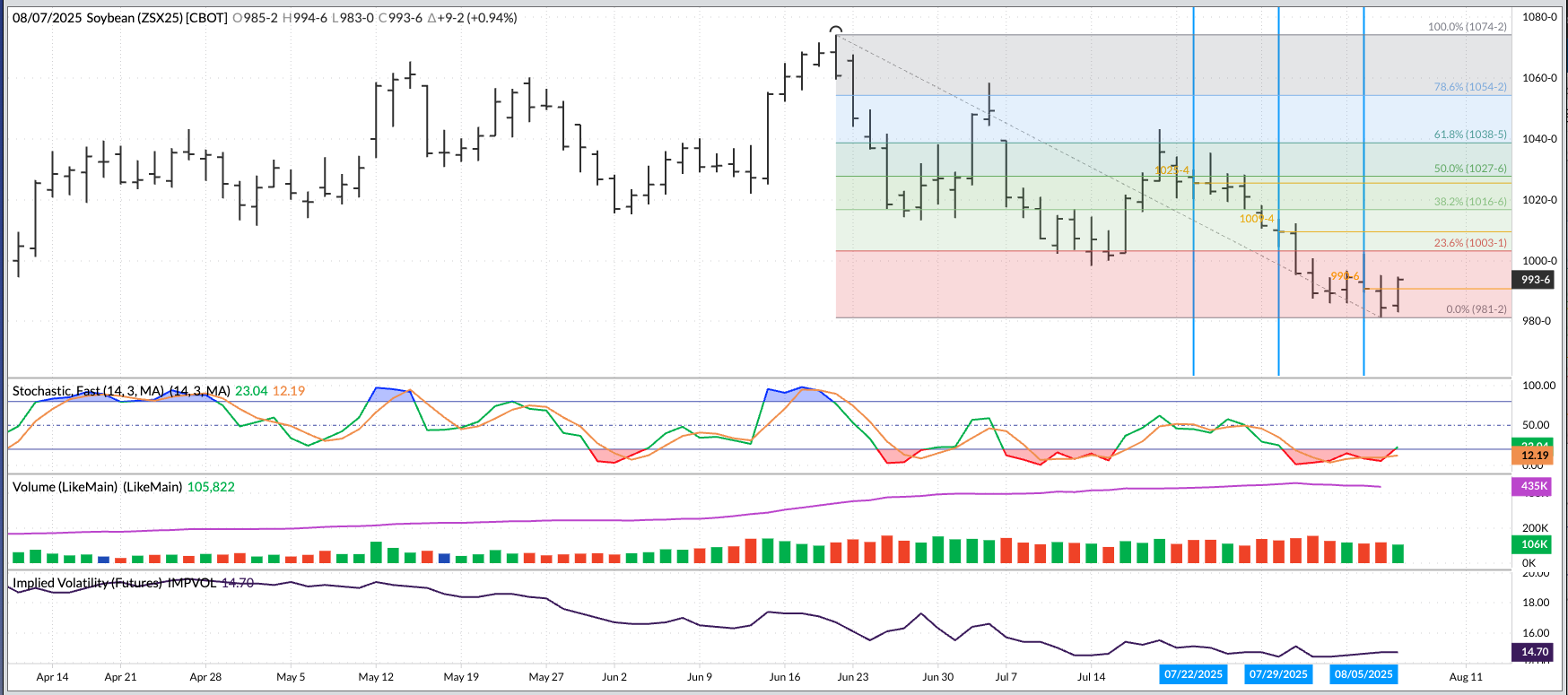Viewport: 1568px width, 695px height.
Task: Click the 78.6% (1054-2) retracement label
Action: (1469, 87)
